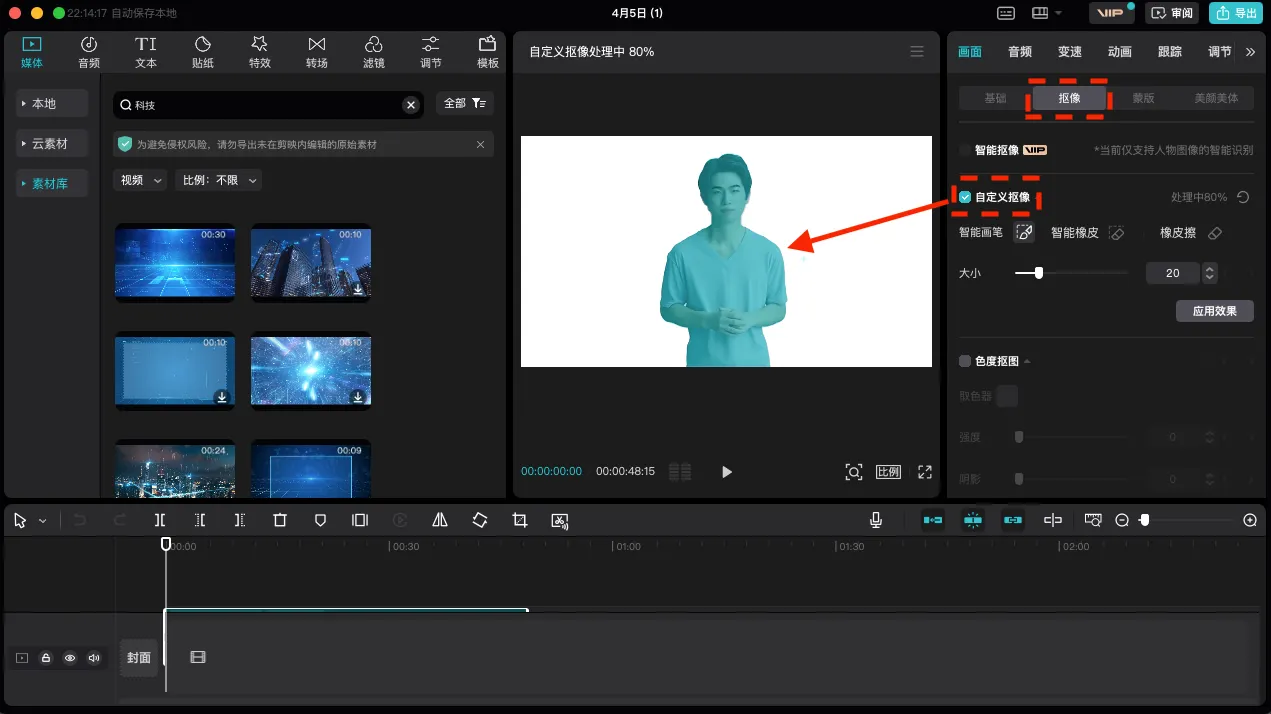Enter fullscreen preview

click(x=925, y=472)
